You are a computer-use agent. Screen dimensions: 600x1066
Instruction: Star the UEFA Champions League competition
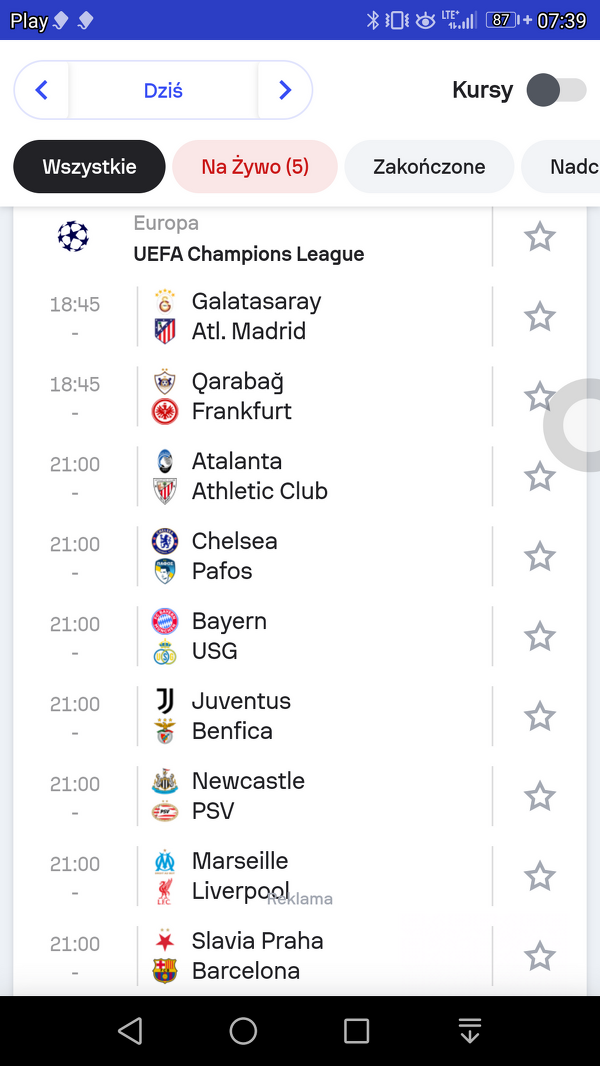click(539, 237)
